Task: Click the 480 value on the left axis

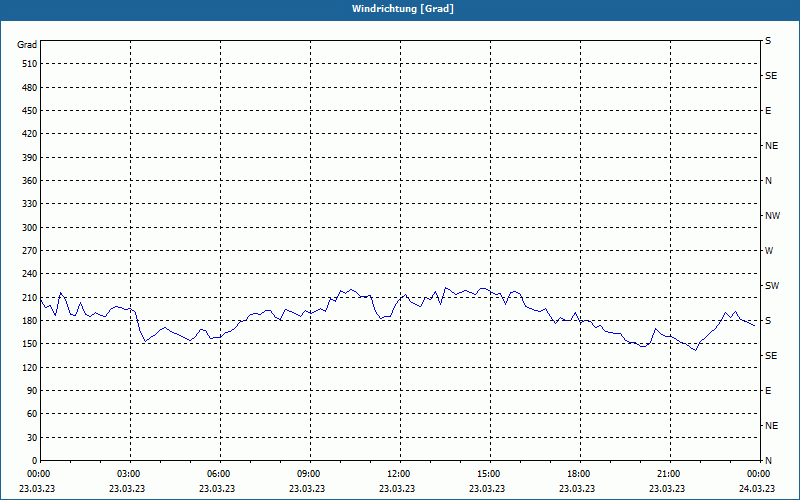Action: click(30, 87)
